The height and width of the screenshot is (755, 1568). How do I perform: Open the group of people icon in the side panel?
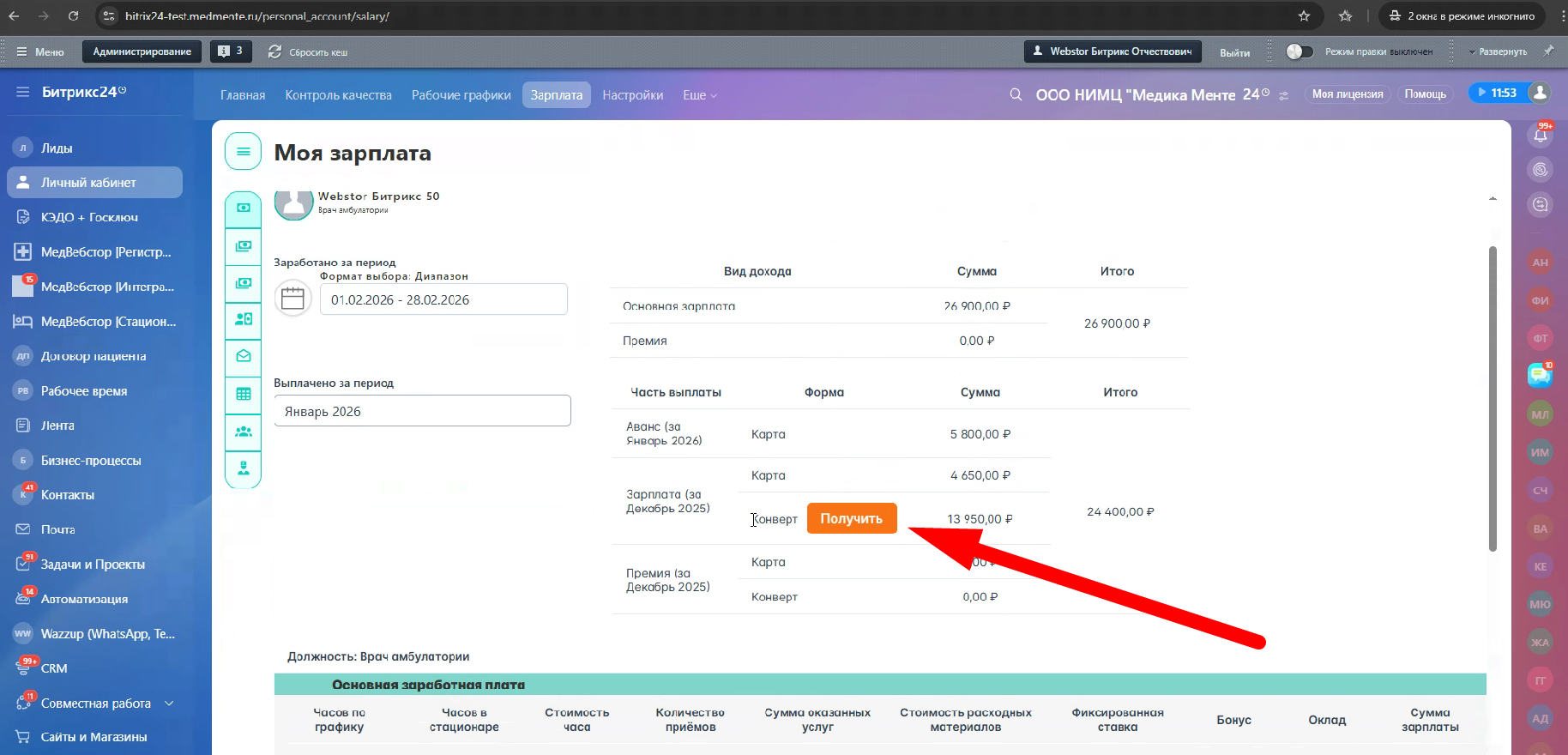[244, 432]
